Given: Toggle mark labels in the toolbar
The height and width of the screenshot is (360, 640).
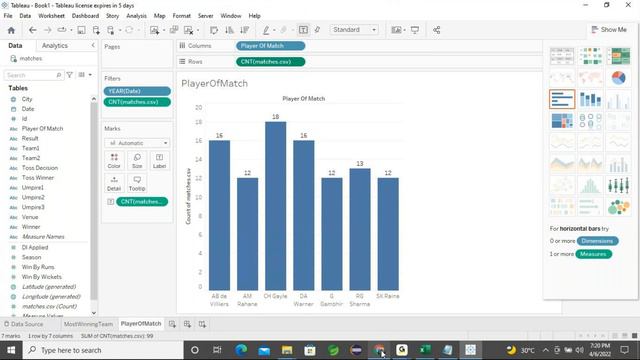Looking at the screenshot, I should 303,30.
